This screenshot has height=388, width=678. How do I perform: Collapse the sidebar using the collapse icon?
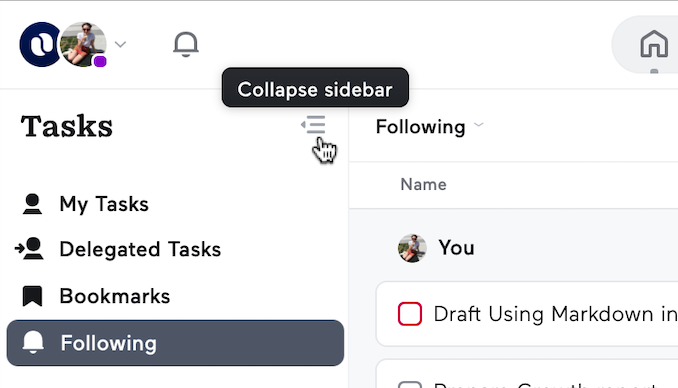tap(313, 125)
